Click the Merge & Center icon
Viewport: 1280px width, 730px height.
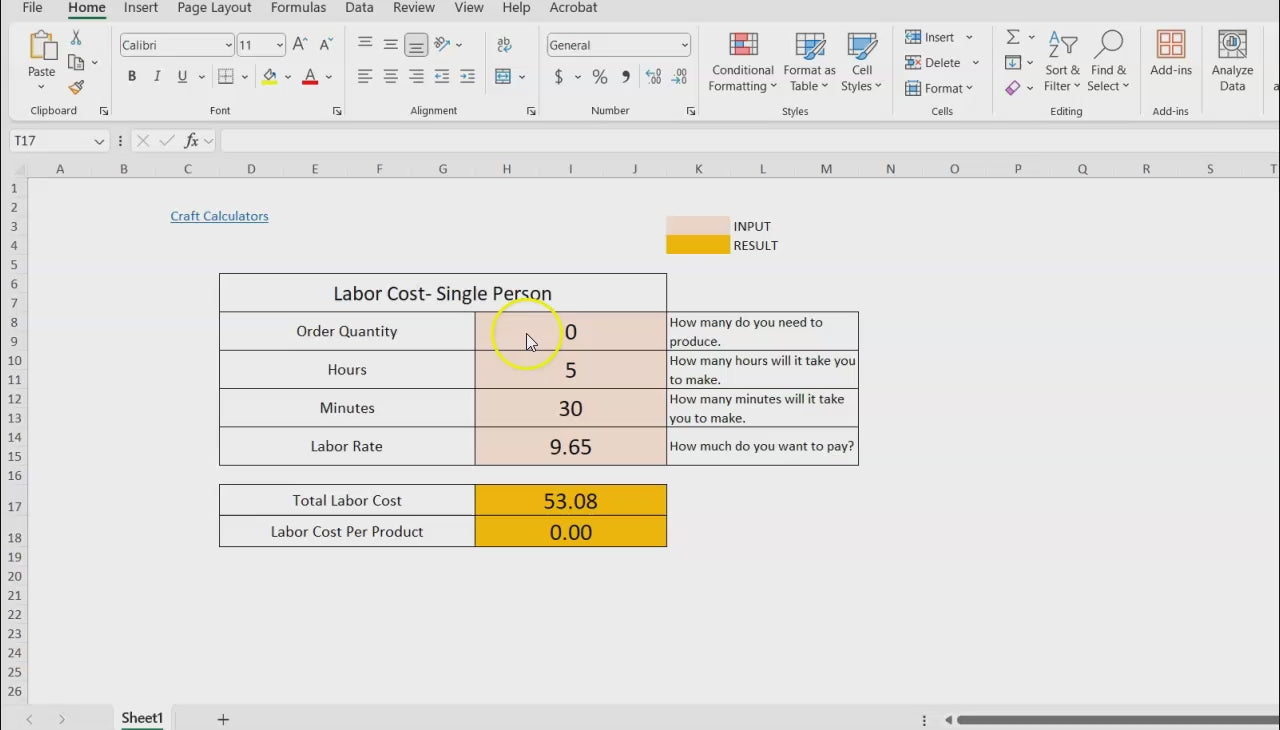pos(503,77)
